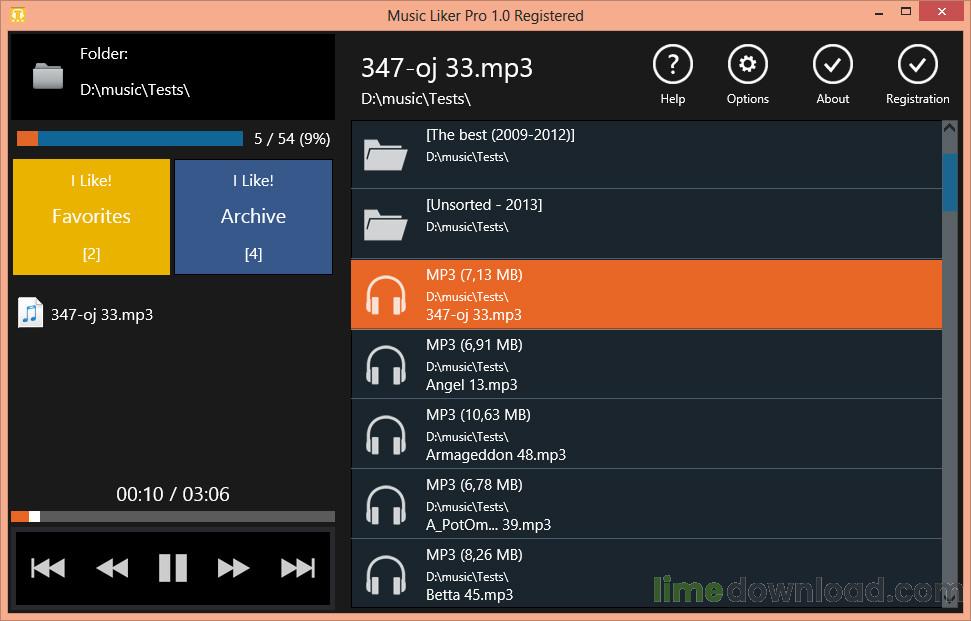
Task: Open the [The best (2009-2012)] folder
Action: pyautogui.click(x=645, y=154)
